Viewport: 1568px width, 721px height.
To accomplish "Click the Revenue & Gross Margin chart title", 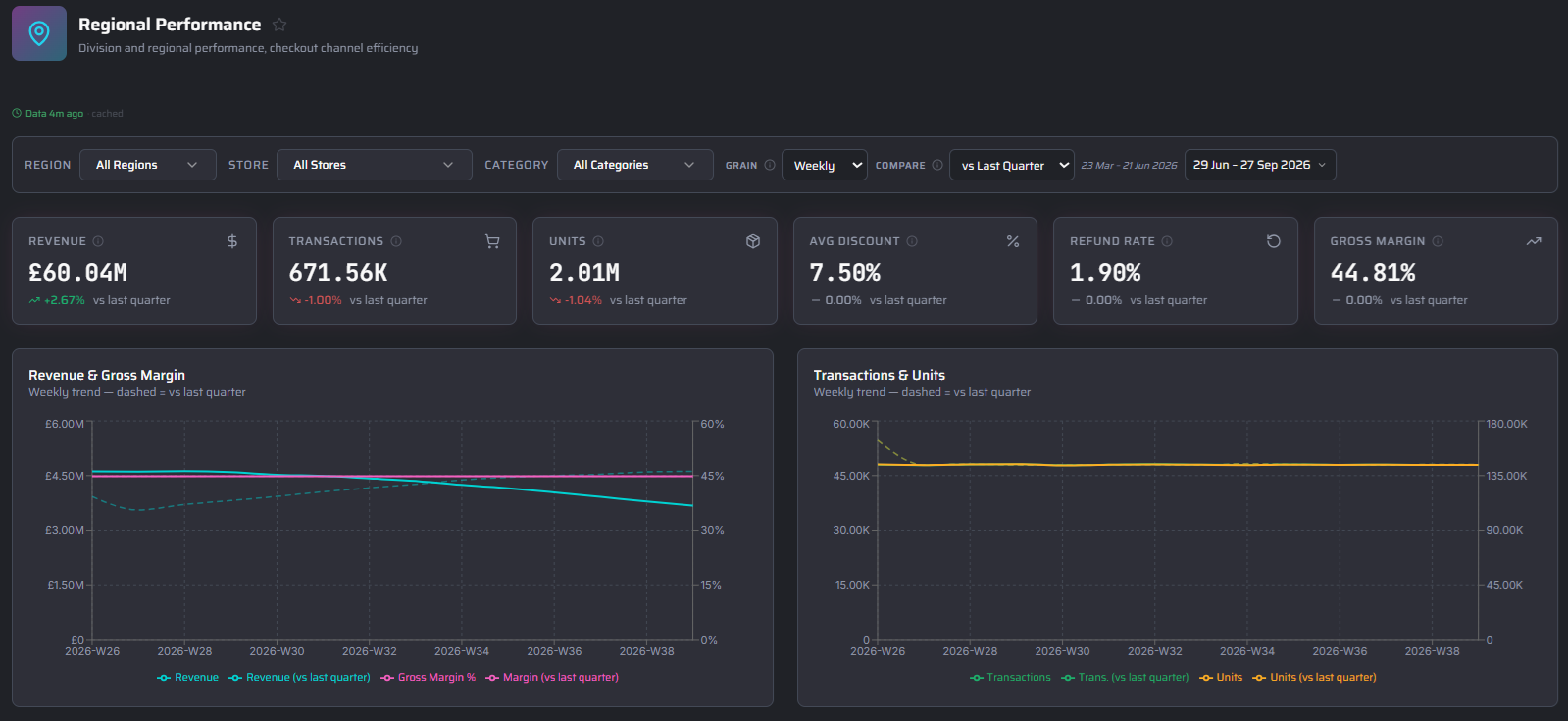I will pos(107,375).
